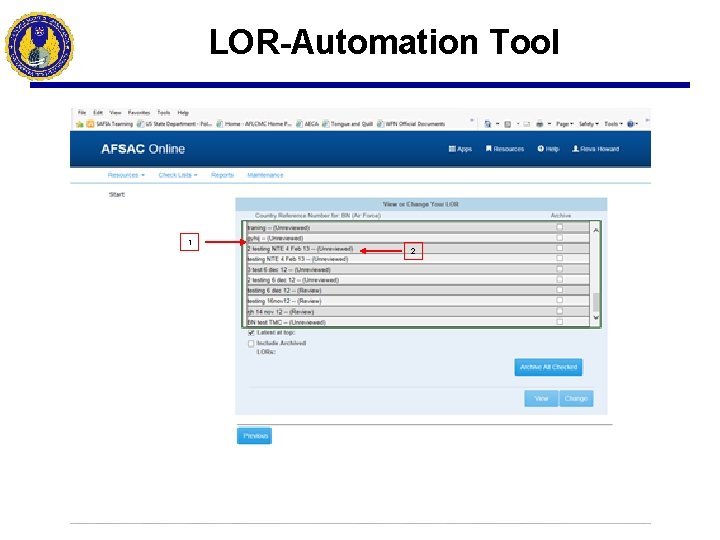Expand the Resources dropdown in navigation bar
This screenshot has height=540, width=720.
(126, 175)
